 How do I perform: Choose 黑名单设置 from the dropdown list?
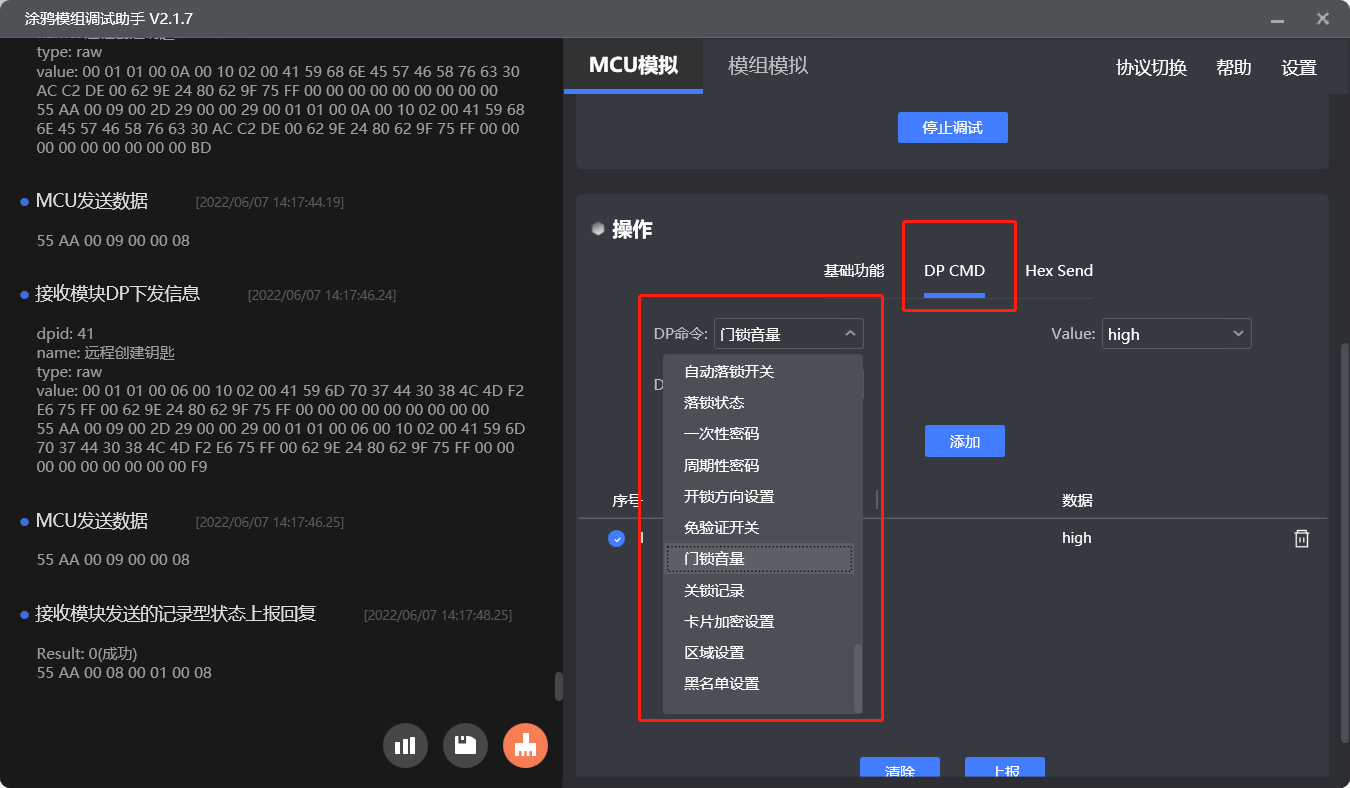point(759,684)
